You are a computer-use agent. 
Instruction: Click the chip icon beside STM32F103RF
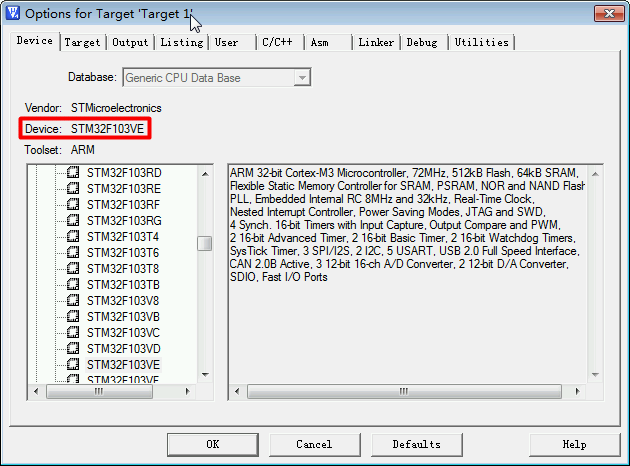point(73,204)
